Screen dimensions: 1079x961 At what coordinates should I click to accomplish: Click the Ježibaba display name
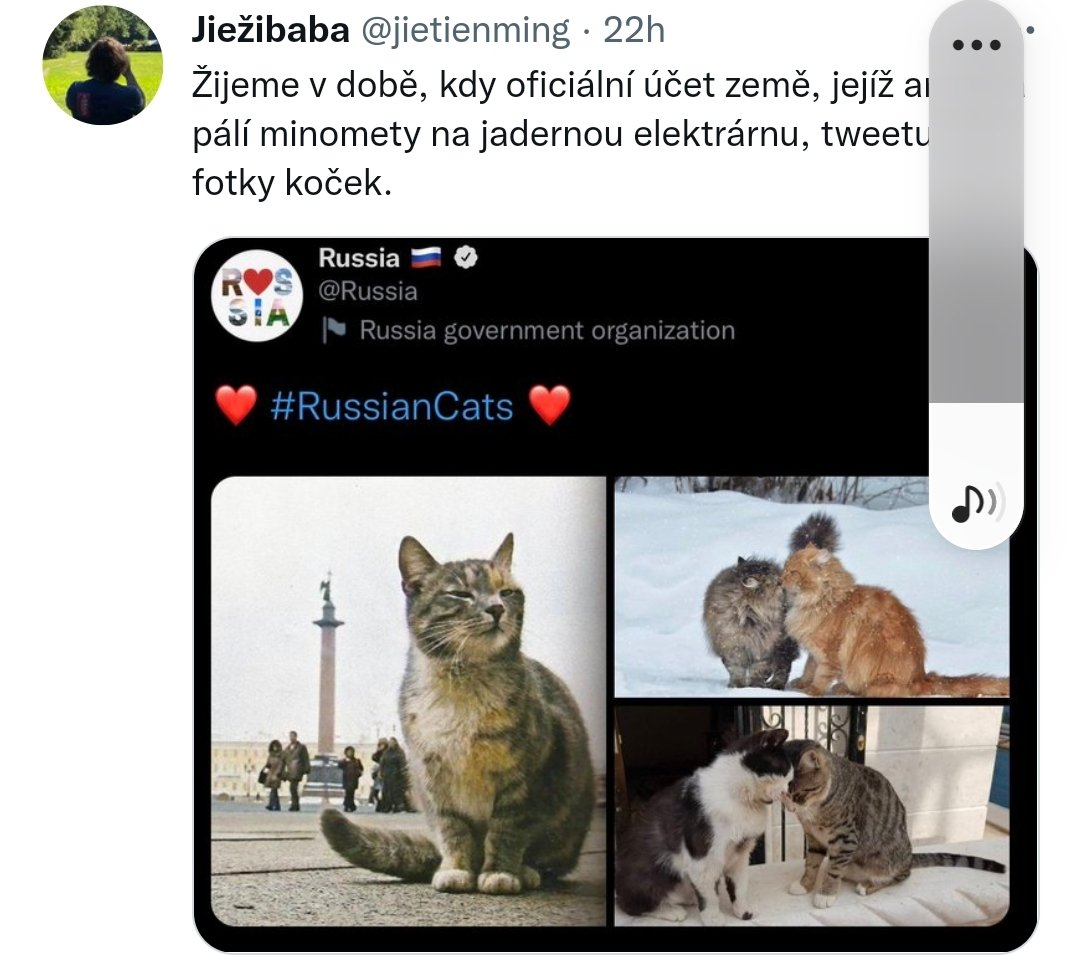[x=270, y=30]
